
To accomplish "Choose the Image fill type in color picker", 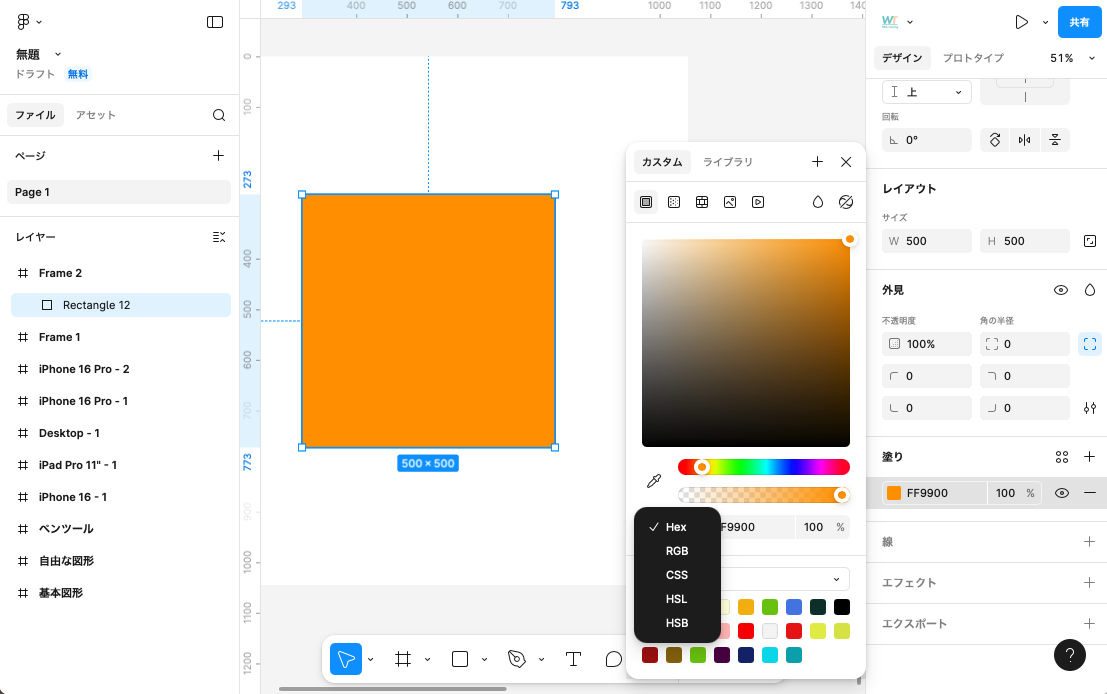I will click(x=730, y=202).
